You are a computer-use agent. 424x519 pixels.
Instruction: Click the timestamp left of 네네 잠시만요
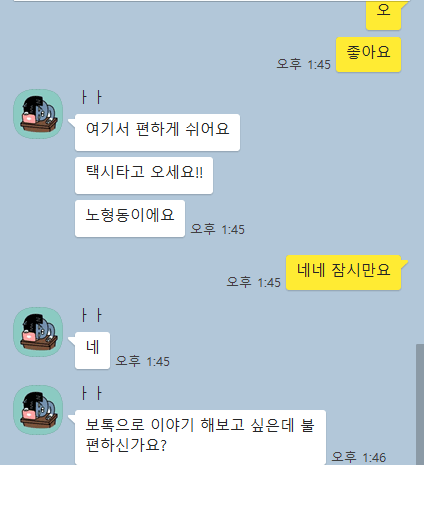click(x=254, y=282)
